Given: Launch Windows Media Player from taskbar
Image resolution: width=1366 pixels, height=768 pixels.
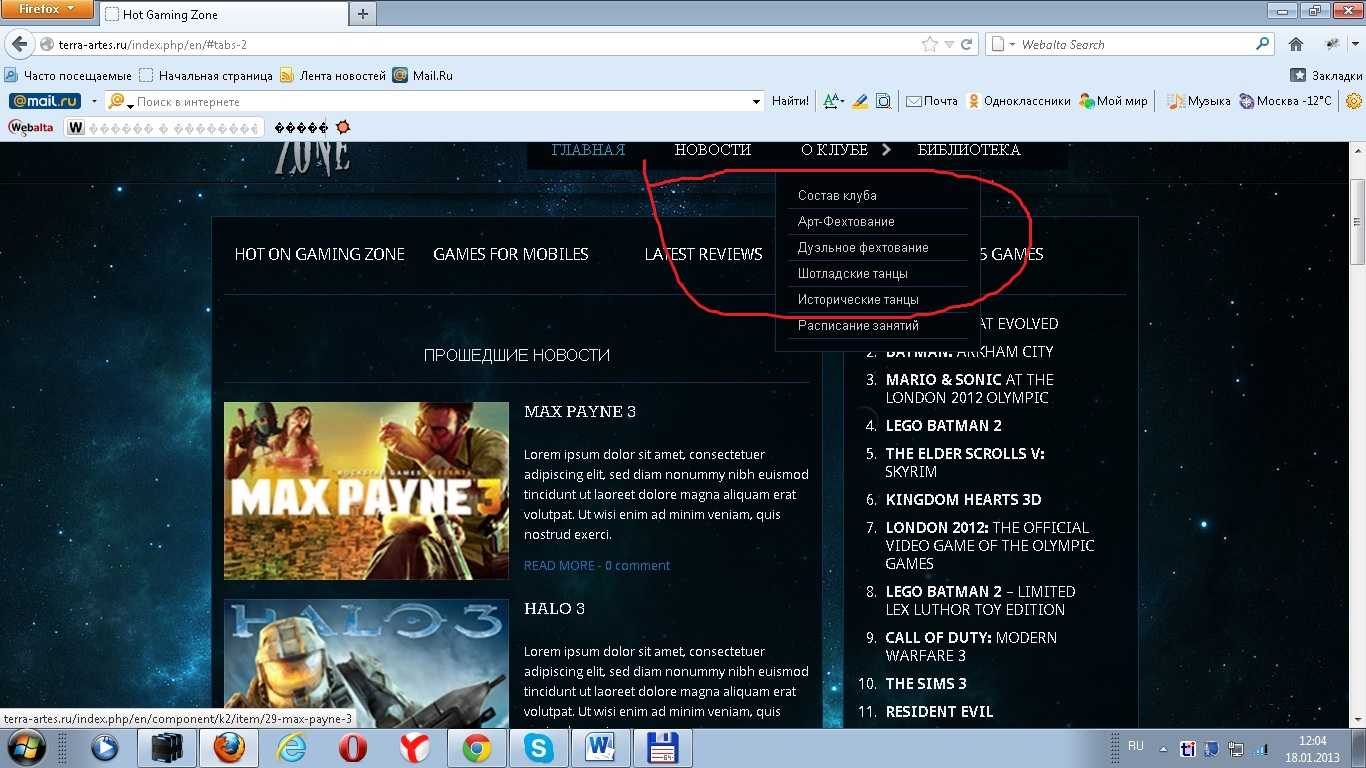Looking at the screenshot, I should (x=104, y=748).
